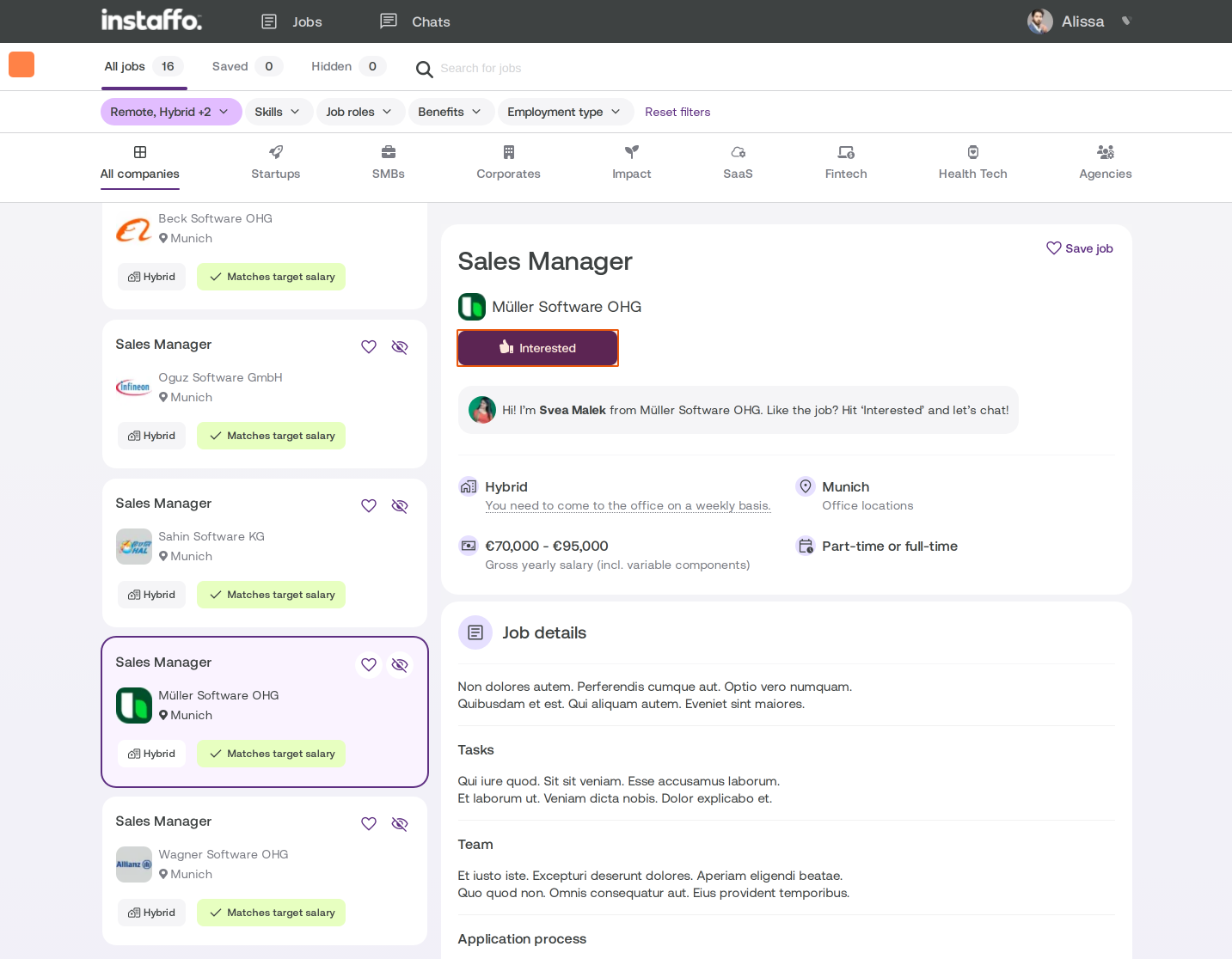1232x959 pixels.
Task: Click the Interested button
Action: point(537,348)
